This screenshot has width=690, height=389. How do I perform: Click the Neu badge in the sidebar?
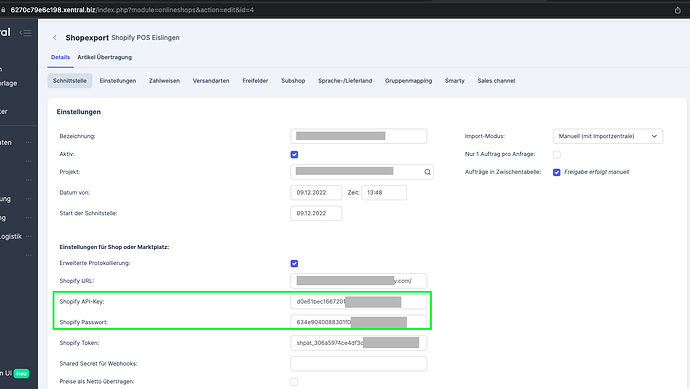tap(21, 373)
